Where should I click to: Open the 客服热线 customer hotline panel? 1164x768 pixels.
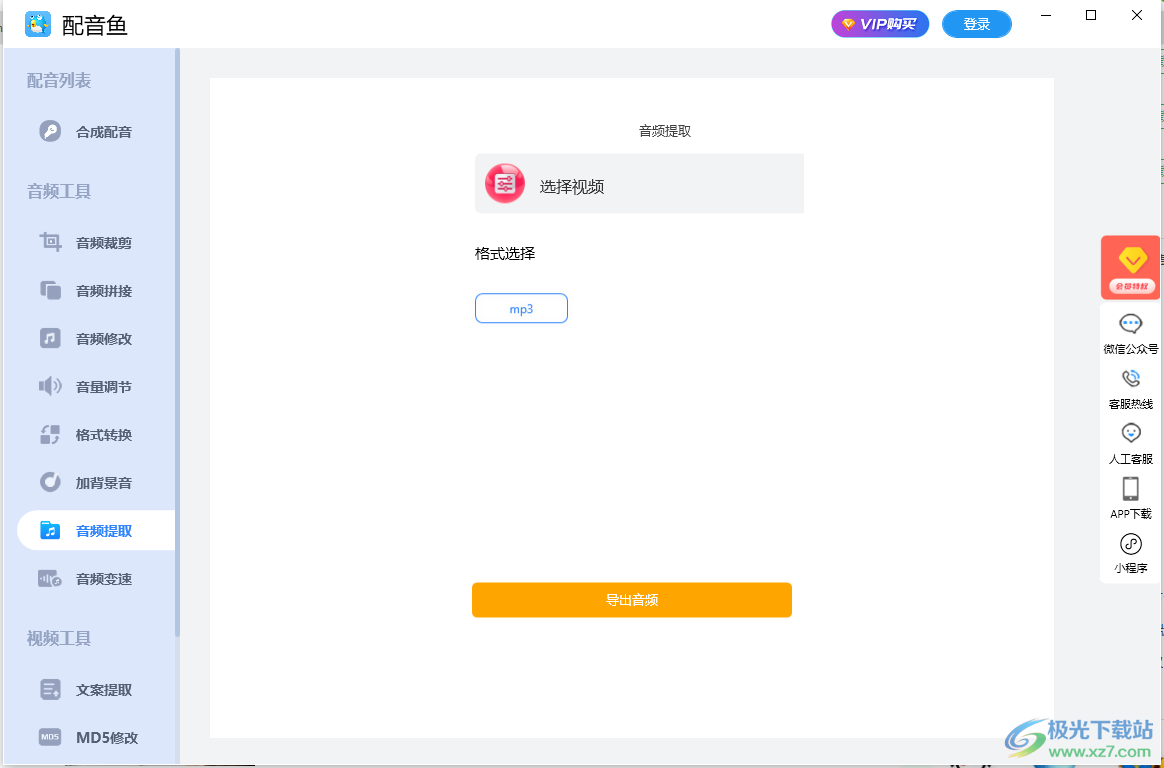tap(1130, 386)
